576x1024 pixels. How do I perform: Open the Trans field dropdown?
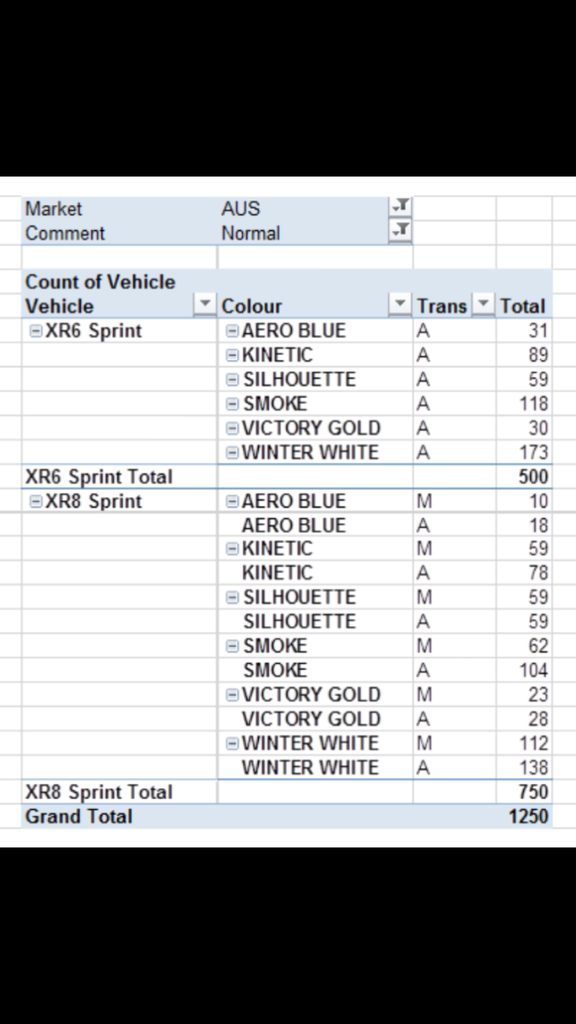click(x=483, y=305)
